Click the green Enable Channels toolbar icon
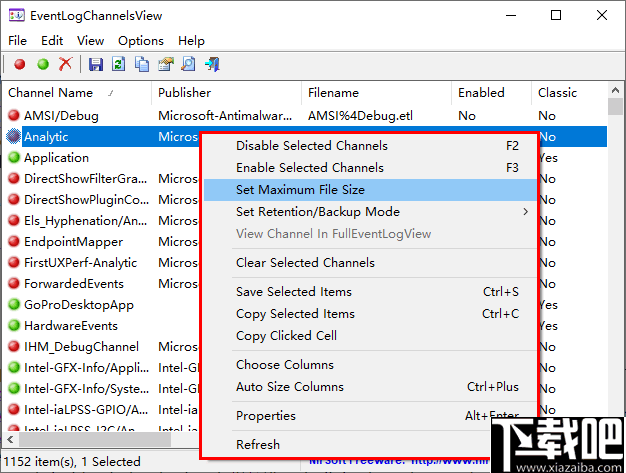The width and height of the screenshot is (626, 473). [x=43, y=64]
